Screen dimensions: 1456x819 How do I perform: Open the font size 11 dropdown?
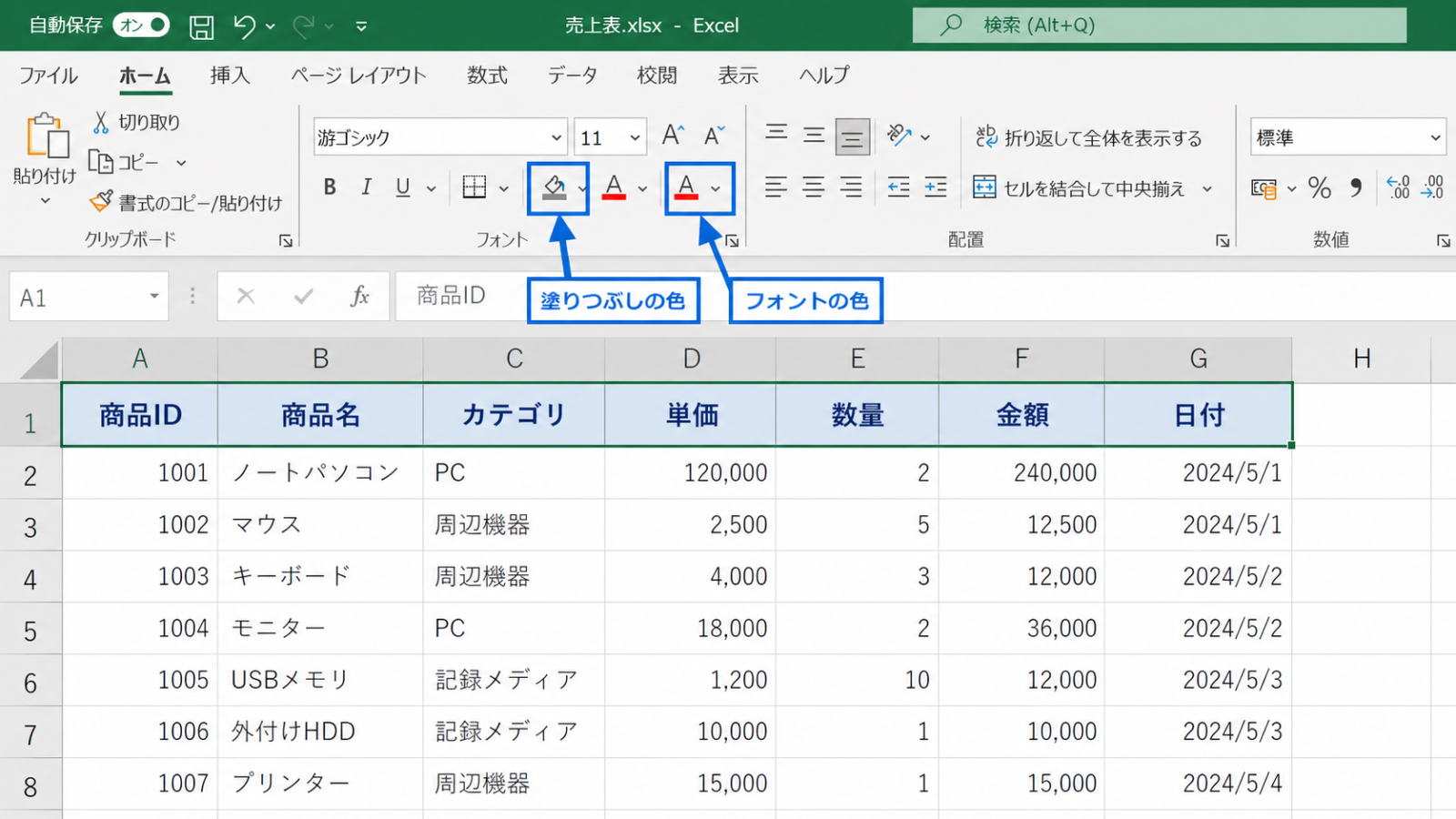coord(635,138)
